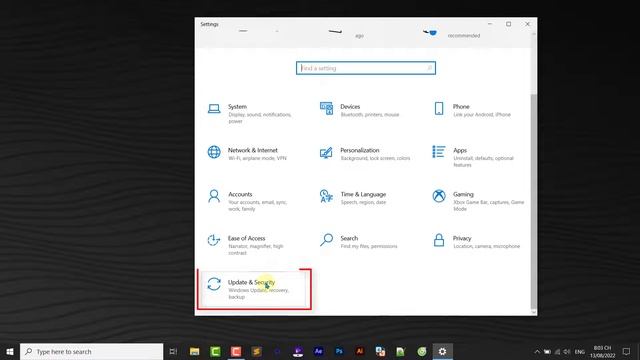This screenshot has width=640, height=360.
Task: Open the ENG language input indicator
Action: coord(580,352)
